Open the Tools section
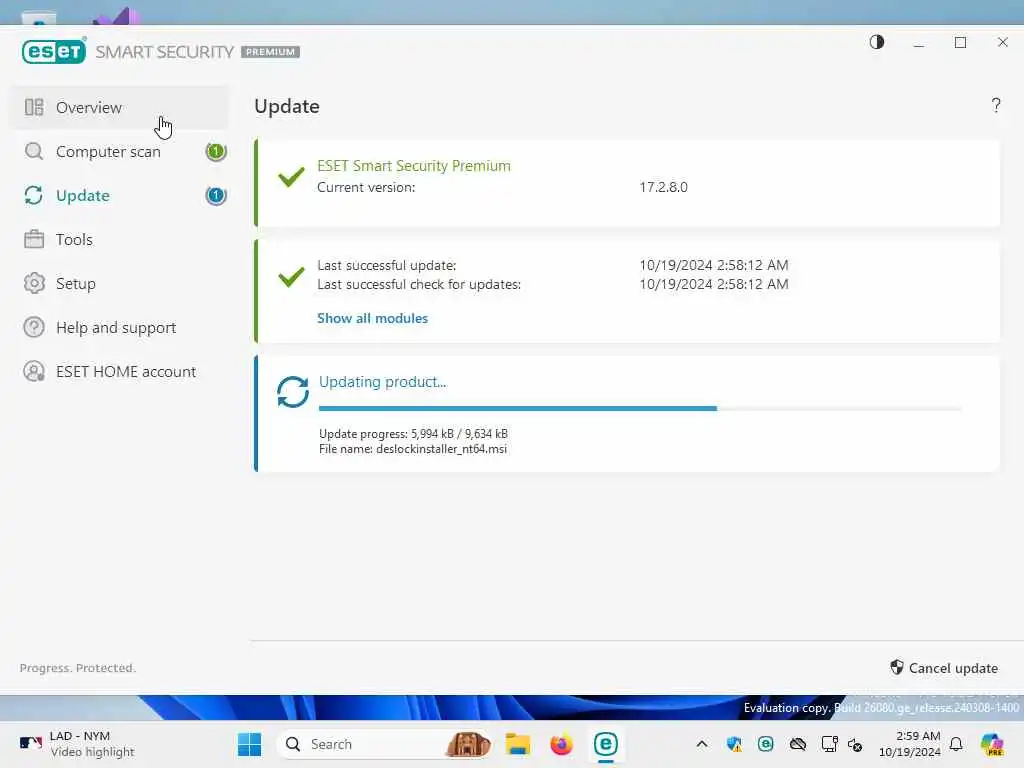1024x768 pixels. (120, 240)
